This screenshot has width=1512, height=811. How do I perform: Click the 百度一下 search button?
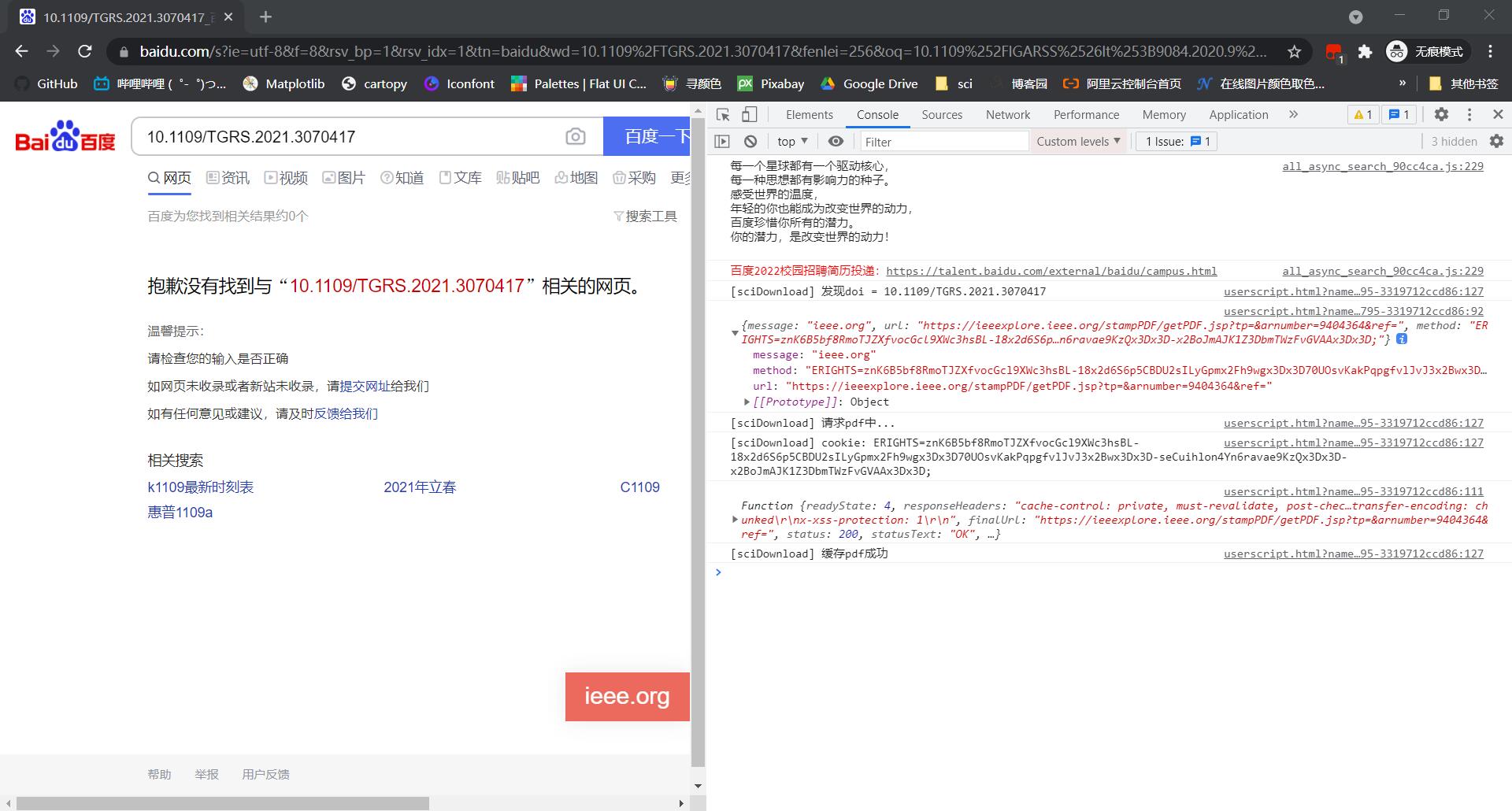[647, 137]
